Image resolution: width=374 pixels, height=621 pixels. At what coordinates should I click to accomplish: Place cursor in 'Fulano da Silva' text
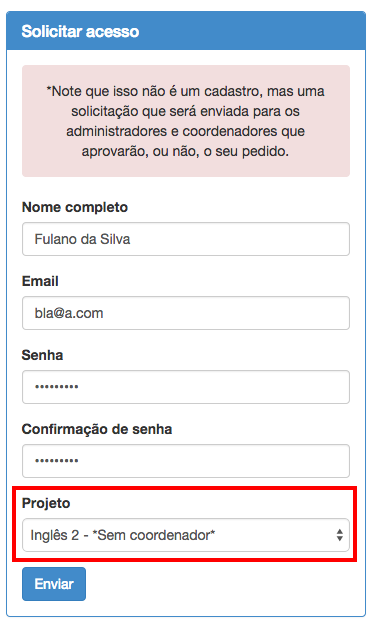tap(82, 239)
